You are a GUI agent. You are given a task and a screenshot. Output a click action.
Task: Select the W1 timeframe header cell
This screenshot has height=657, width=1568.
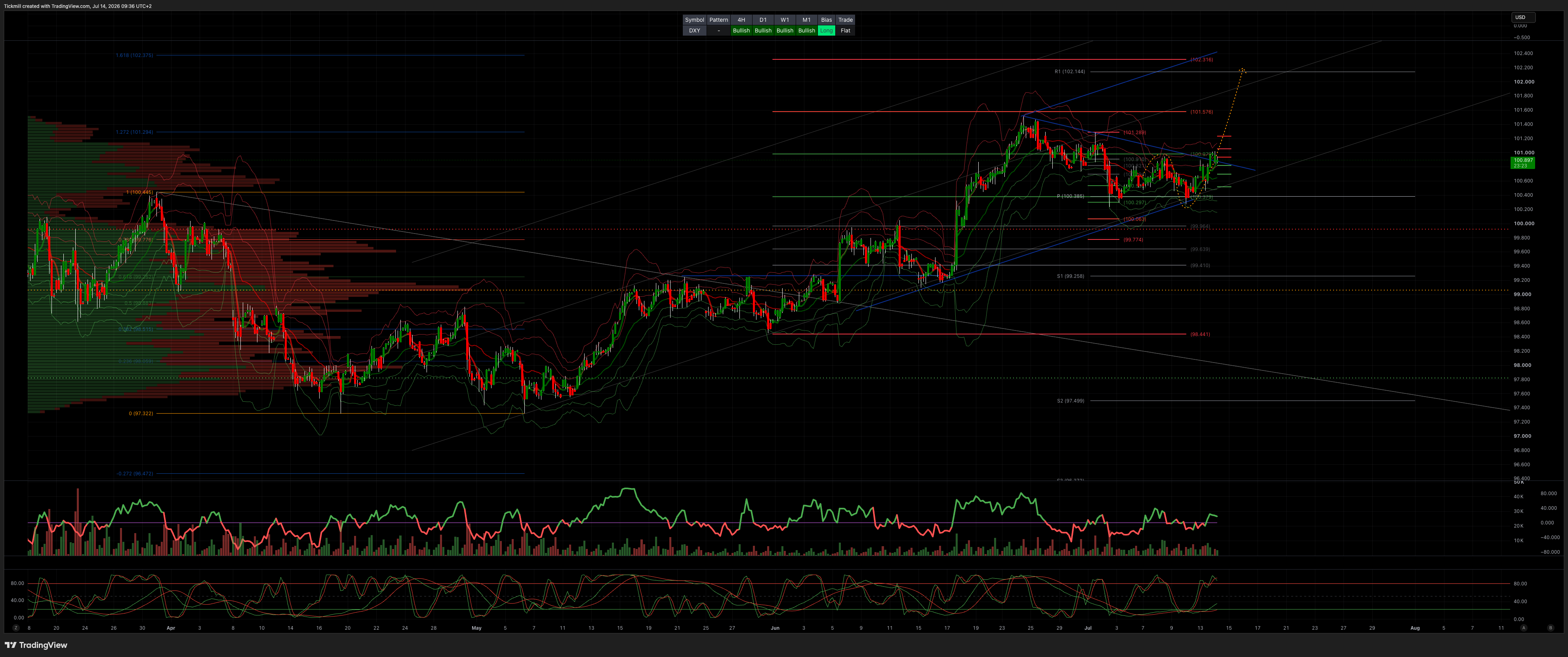(785, 20)
